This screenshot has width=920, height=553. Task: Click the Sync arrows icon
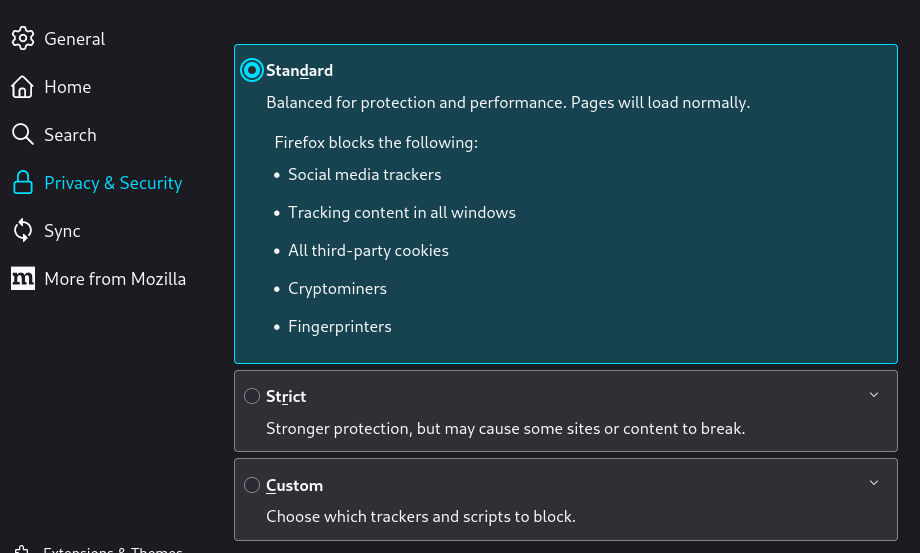[23, 230]
